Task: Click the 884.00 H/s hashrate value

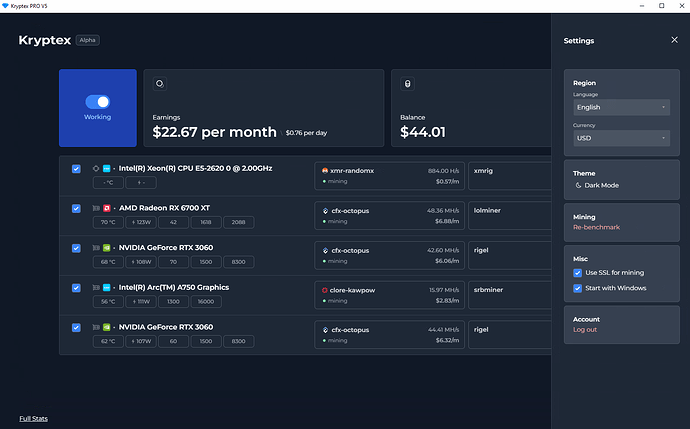Action: 444,171
